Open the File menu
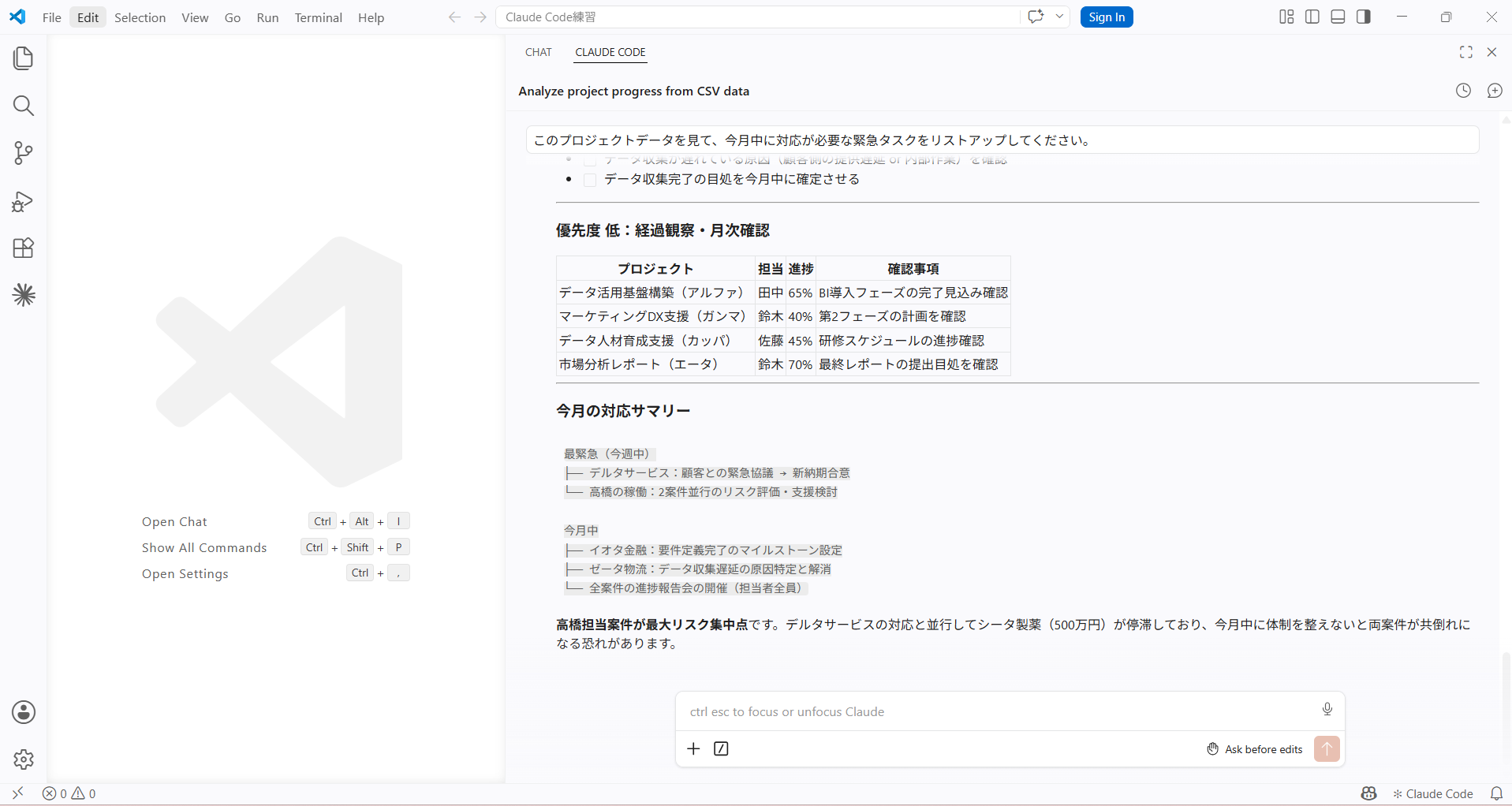 52,17
